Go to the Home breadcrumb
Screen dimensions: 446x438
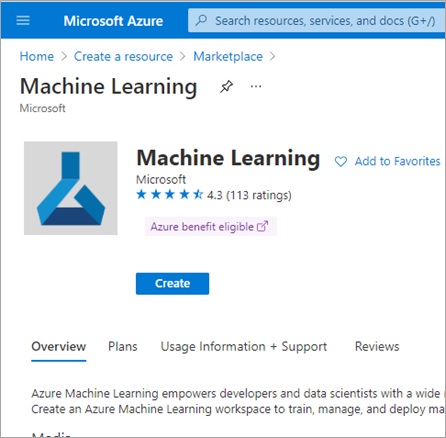[x=37, y=56]
